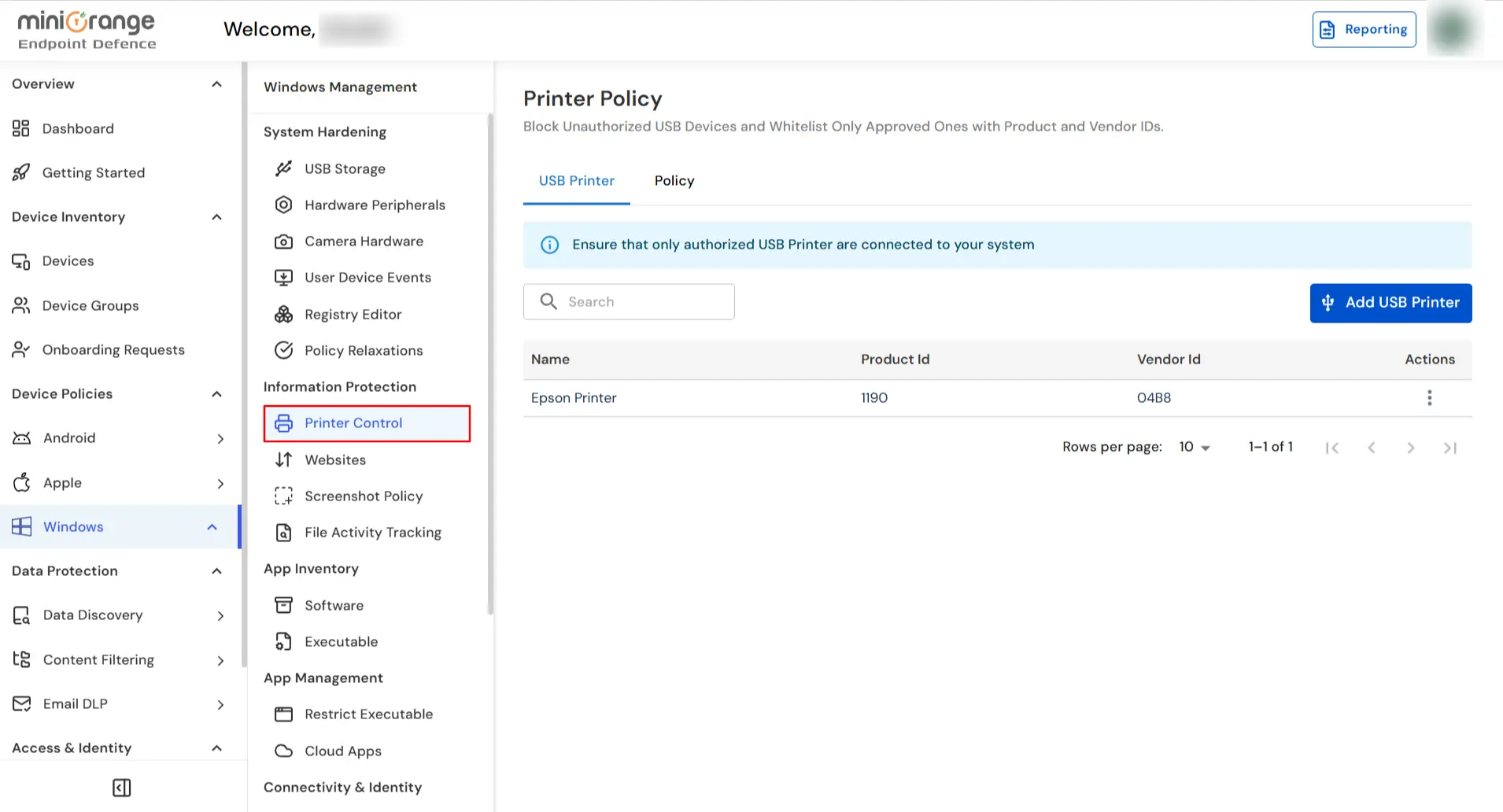Click the Screenshot Policy icon
The image size is (1503, 812).
click(x=283, y=496)
